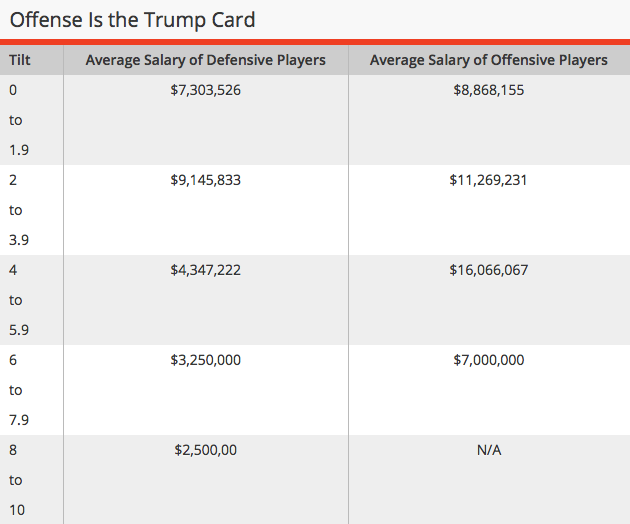This screenshot has height=524, width=630.
Task: Click the red divider line under the title
Action: (315, 42)
